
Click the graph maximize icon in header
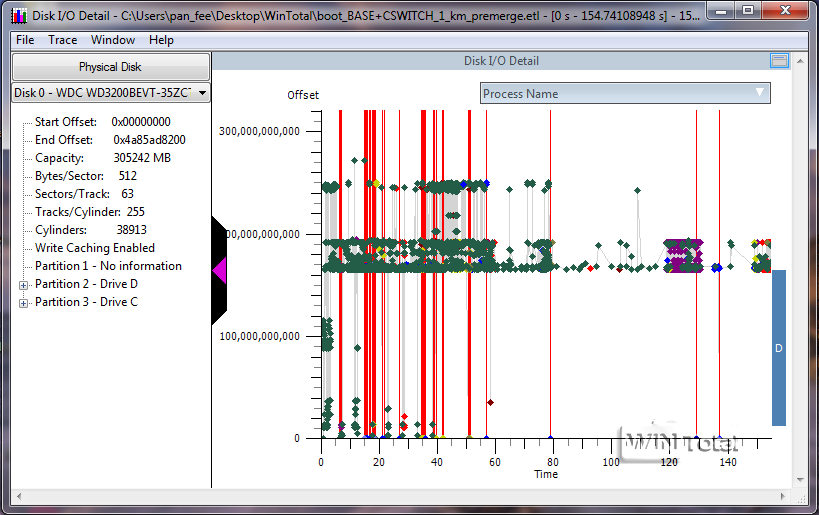tap(779, 61)
